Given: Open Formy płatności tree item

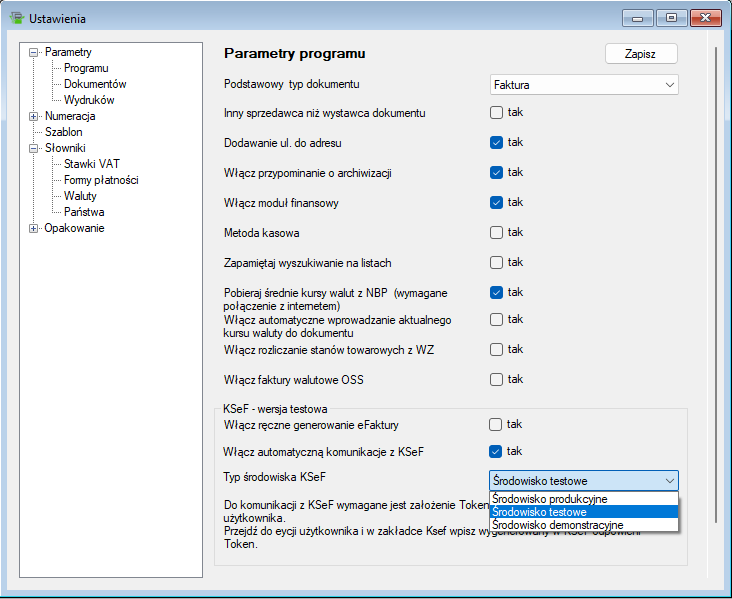Looking at the screenshot, I should (x=101, y=180).
